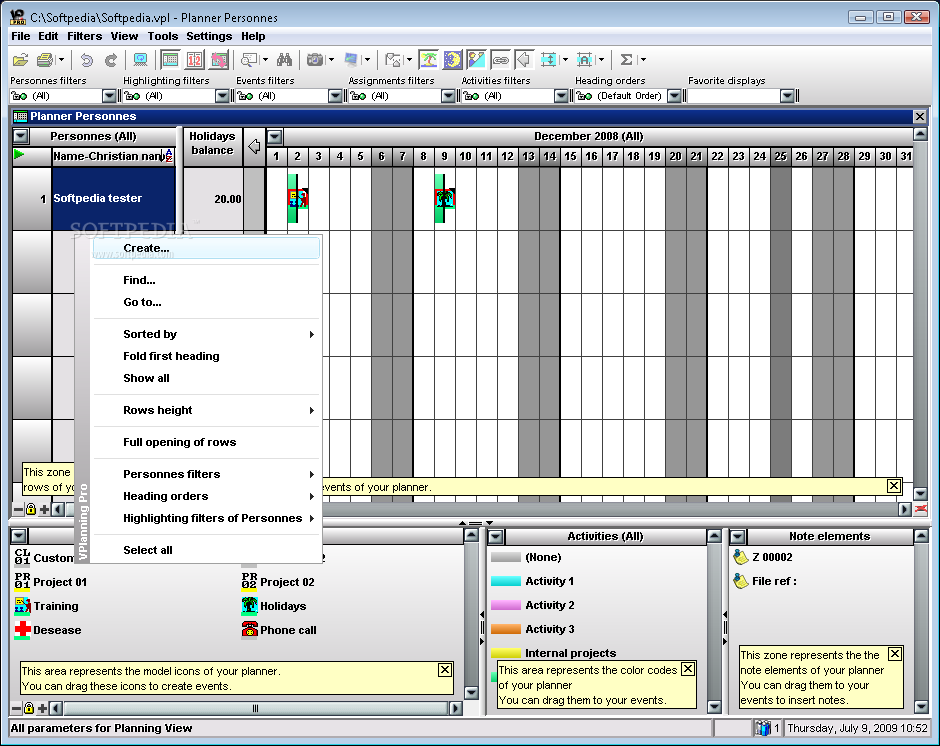Image resolution: width=940 pixels, height=746 pixels.
Task: Open the Settings menu
Action: [x=209, y=36]
